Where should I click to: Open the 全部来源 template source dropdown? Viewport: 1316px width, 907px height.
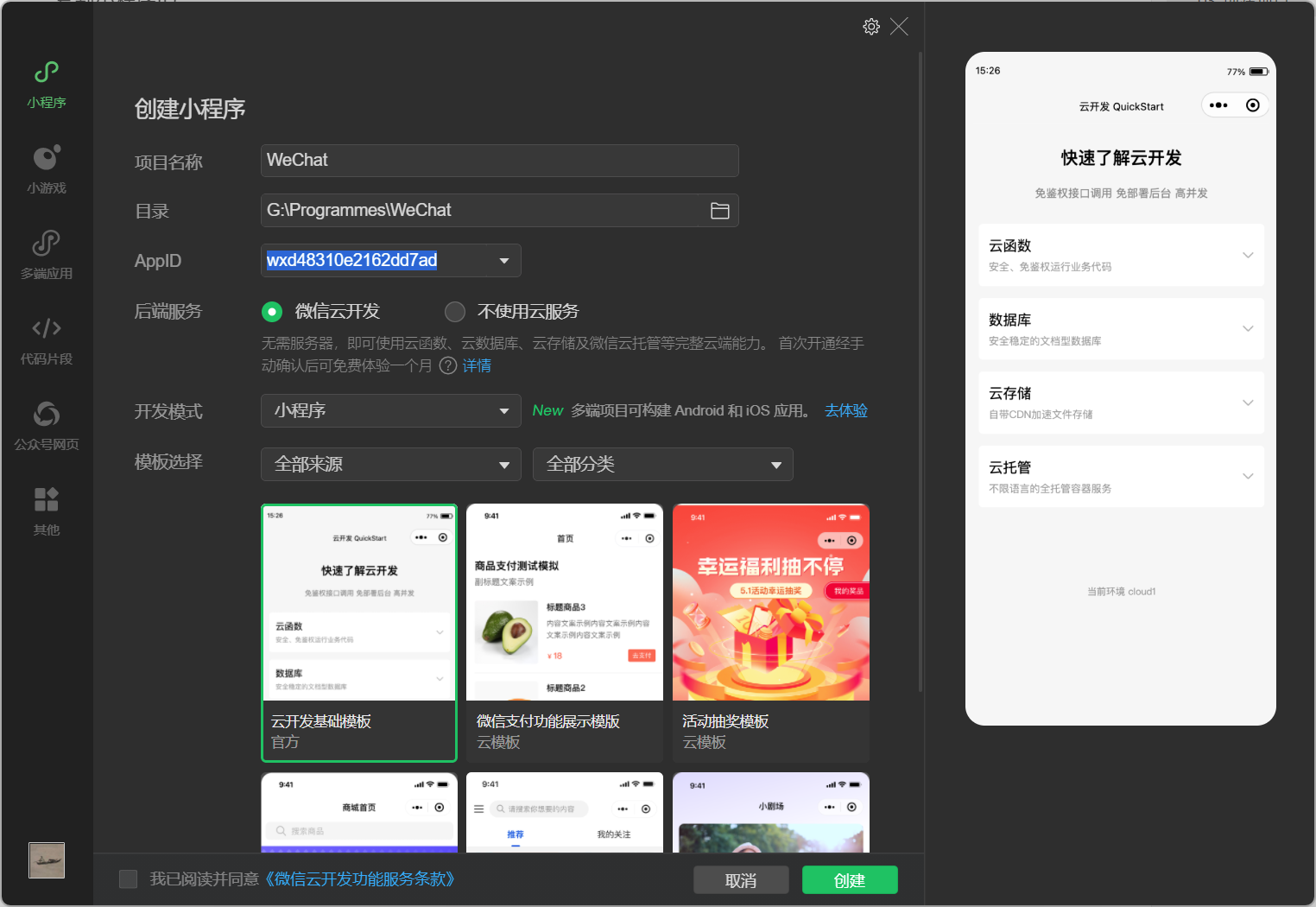[x=391, y=465]
